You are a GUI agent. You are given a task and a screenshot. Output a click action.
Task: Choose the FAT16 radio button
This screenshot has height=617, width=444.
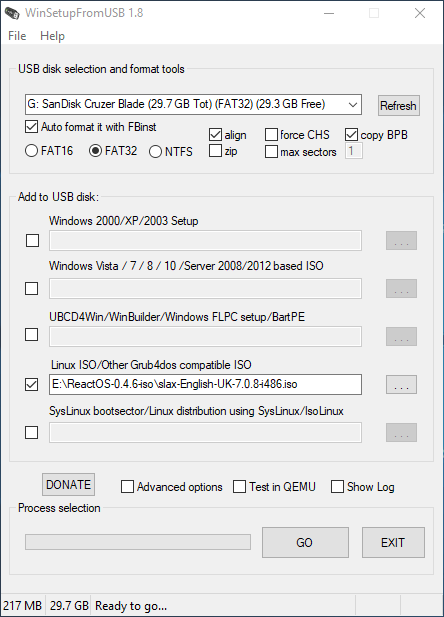31,151
